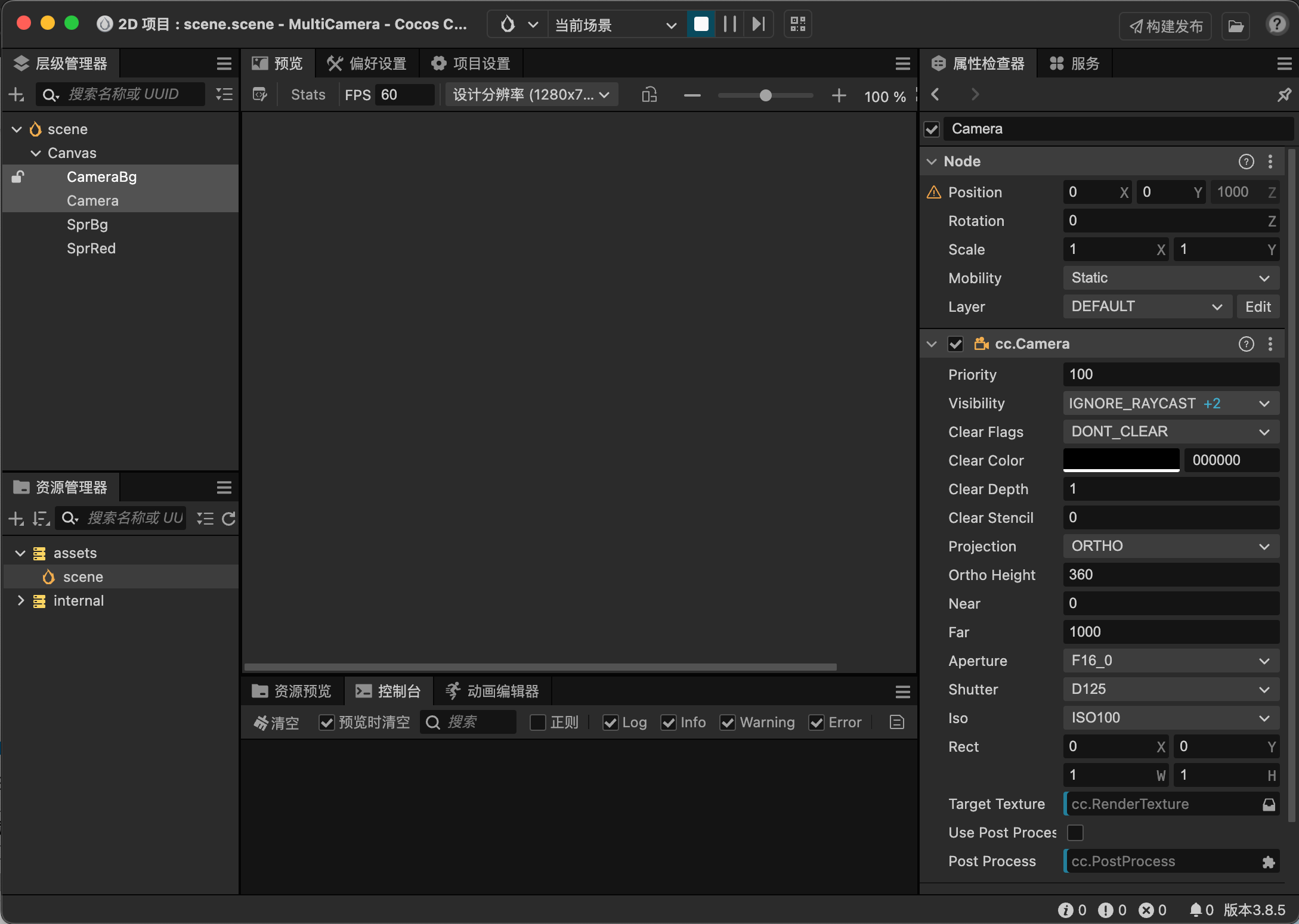Disable the cc.Camera component checkbox
This screenshot has width=1299, height=924.
click(955, 344)
